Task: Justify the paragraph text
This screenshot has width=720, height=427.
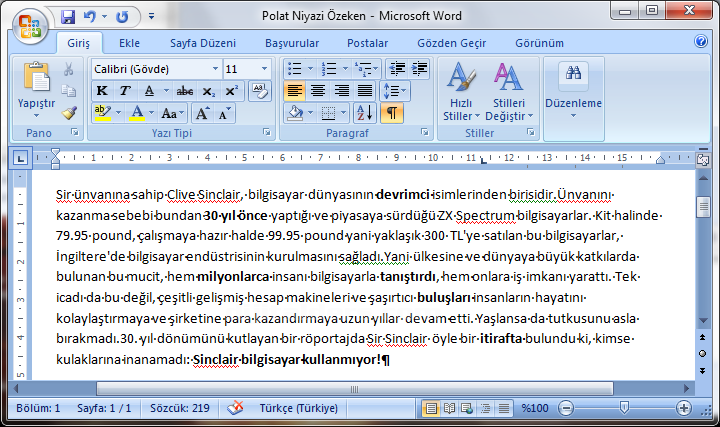Action: tap(365, 90)
